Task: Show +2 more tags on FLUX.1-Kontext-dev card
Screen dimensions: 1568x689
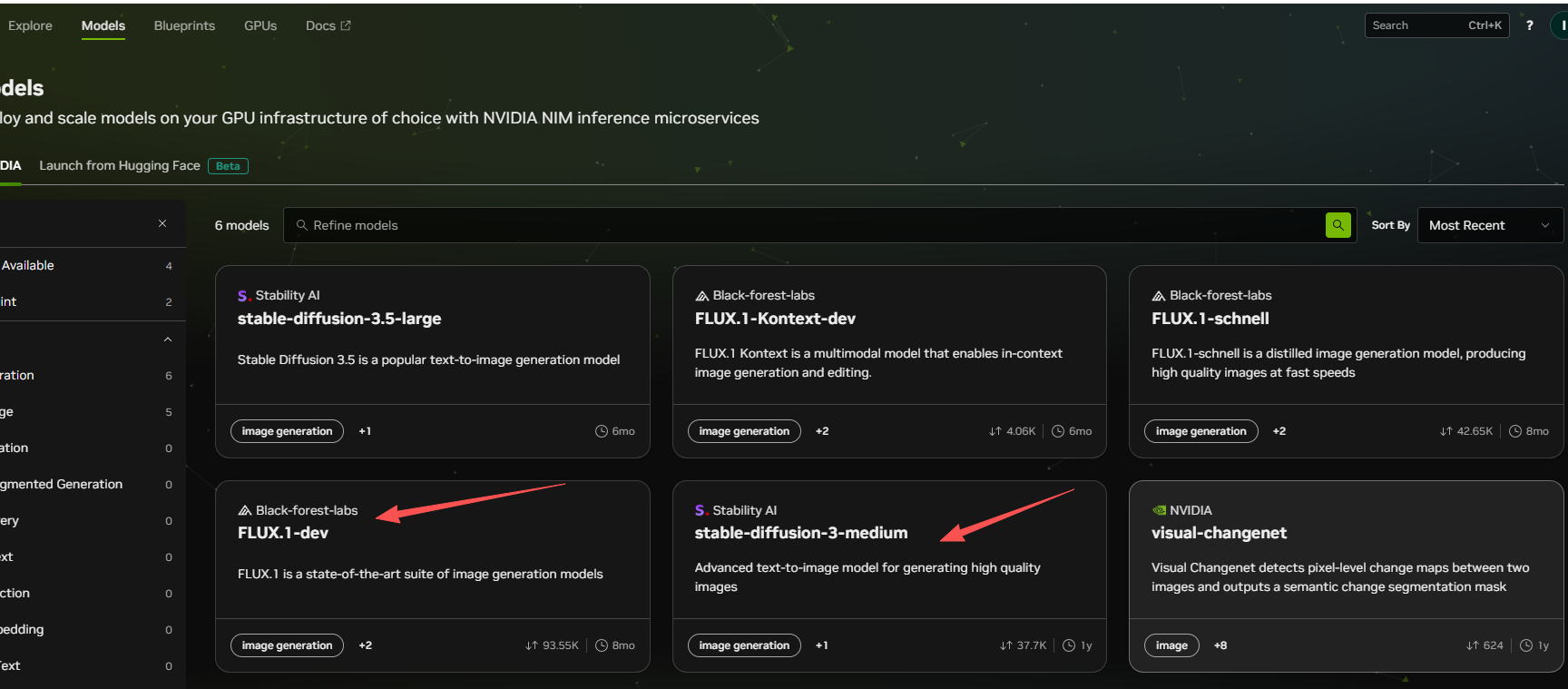Action: pos(822,431)
